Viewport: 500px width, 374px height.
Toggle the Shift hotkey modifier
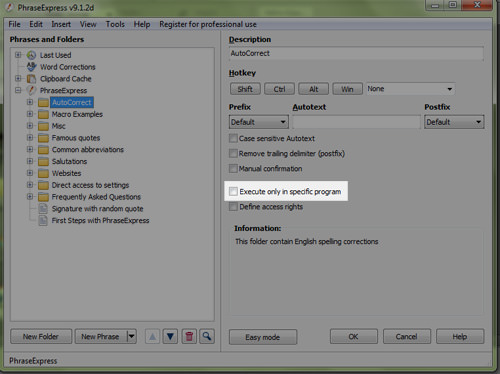click(245, 89)
